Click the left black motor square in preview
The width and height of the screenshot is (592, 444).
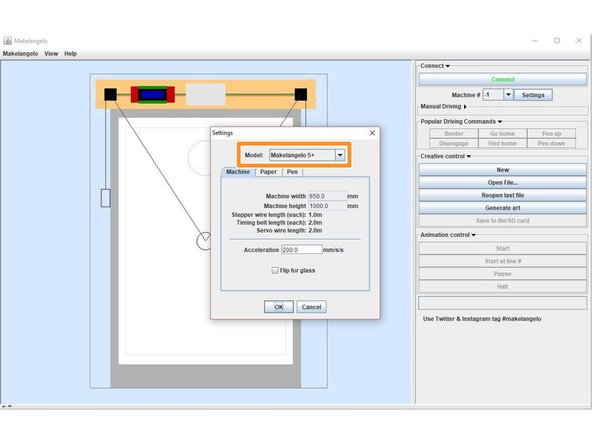(110, 94)
